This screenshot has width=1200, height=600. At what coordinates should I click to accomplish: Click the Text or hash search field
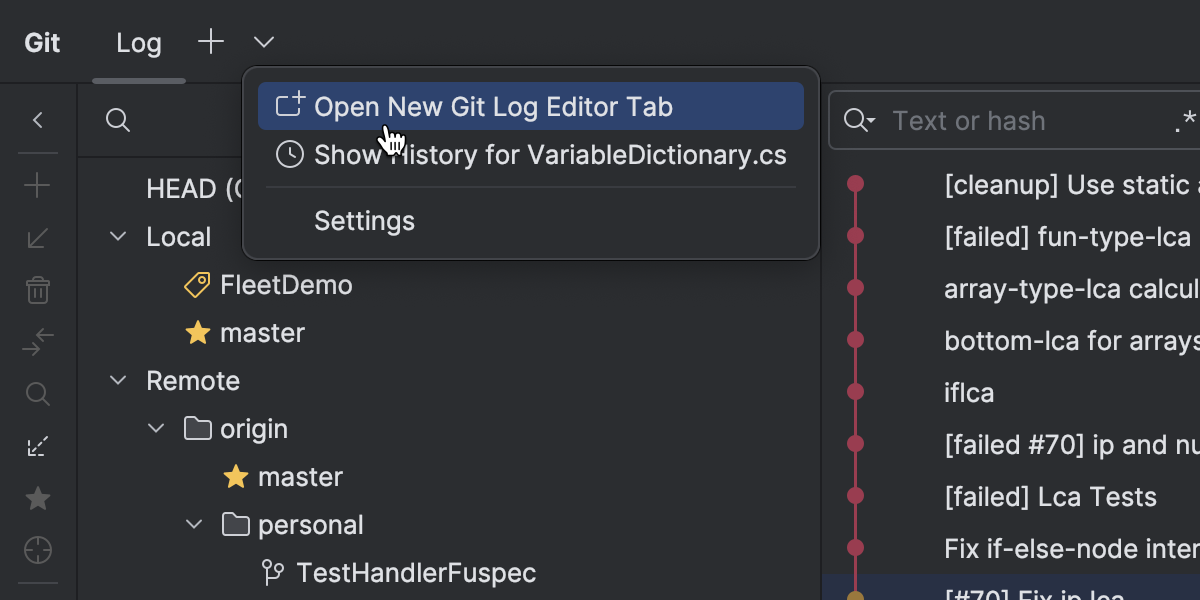pos(1020,121)
